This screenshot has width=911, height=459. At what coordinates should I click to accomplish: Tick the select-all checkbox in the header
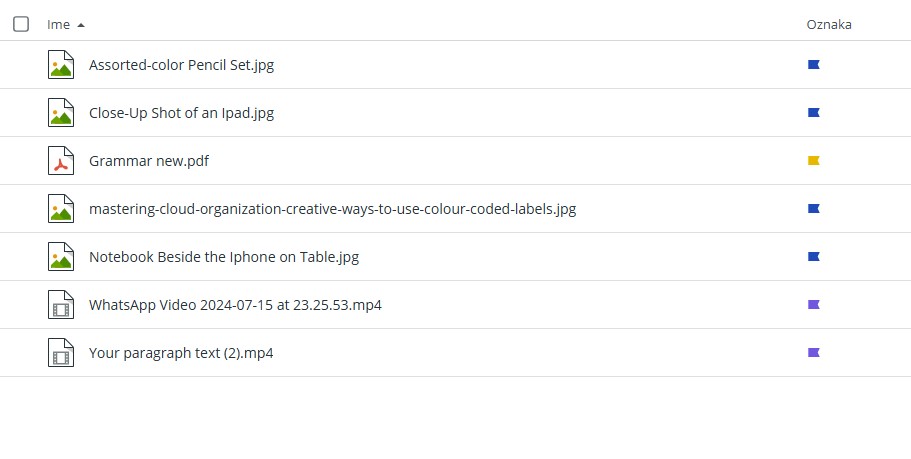[21, 24]
